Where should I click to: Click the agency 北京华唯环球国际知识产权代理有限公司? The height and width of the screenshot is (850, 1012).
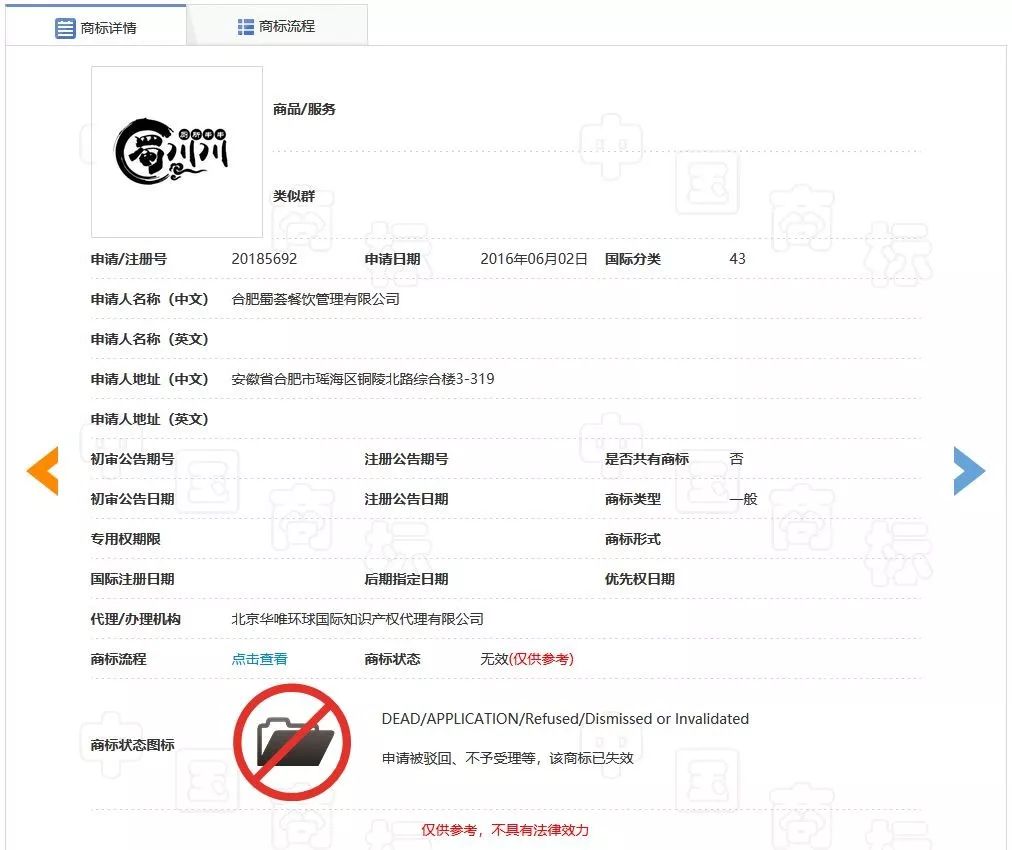tap(357, 619)
